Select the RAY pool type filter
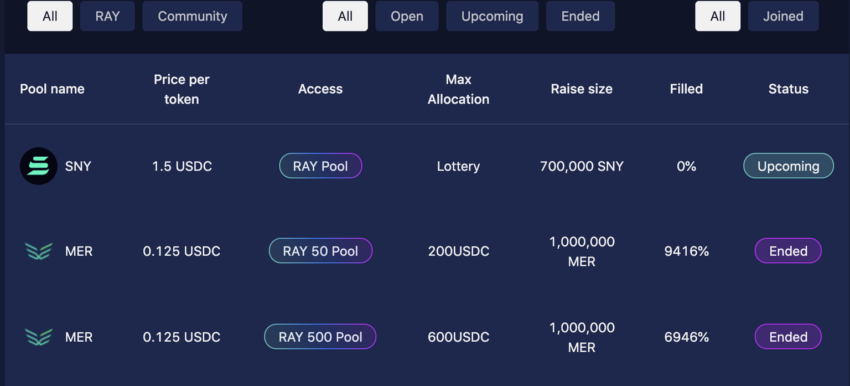Viewport: 850px width, 386px height. pyautogui.click(x=107, y=16)
